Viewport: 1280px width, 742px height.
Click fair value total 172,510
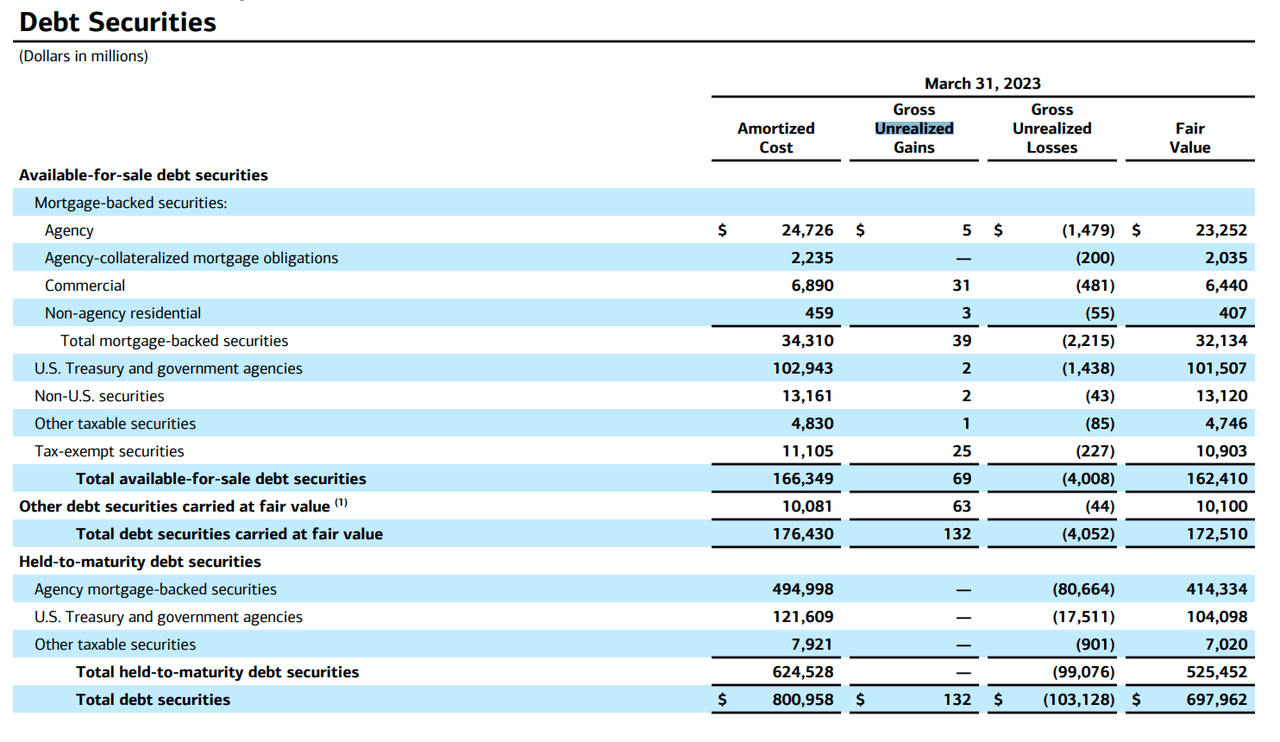click(1217, 534)
